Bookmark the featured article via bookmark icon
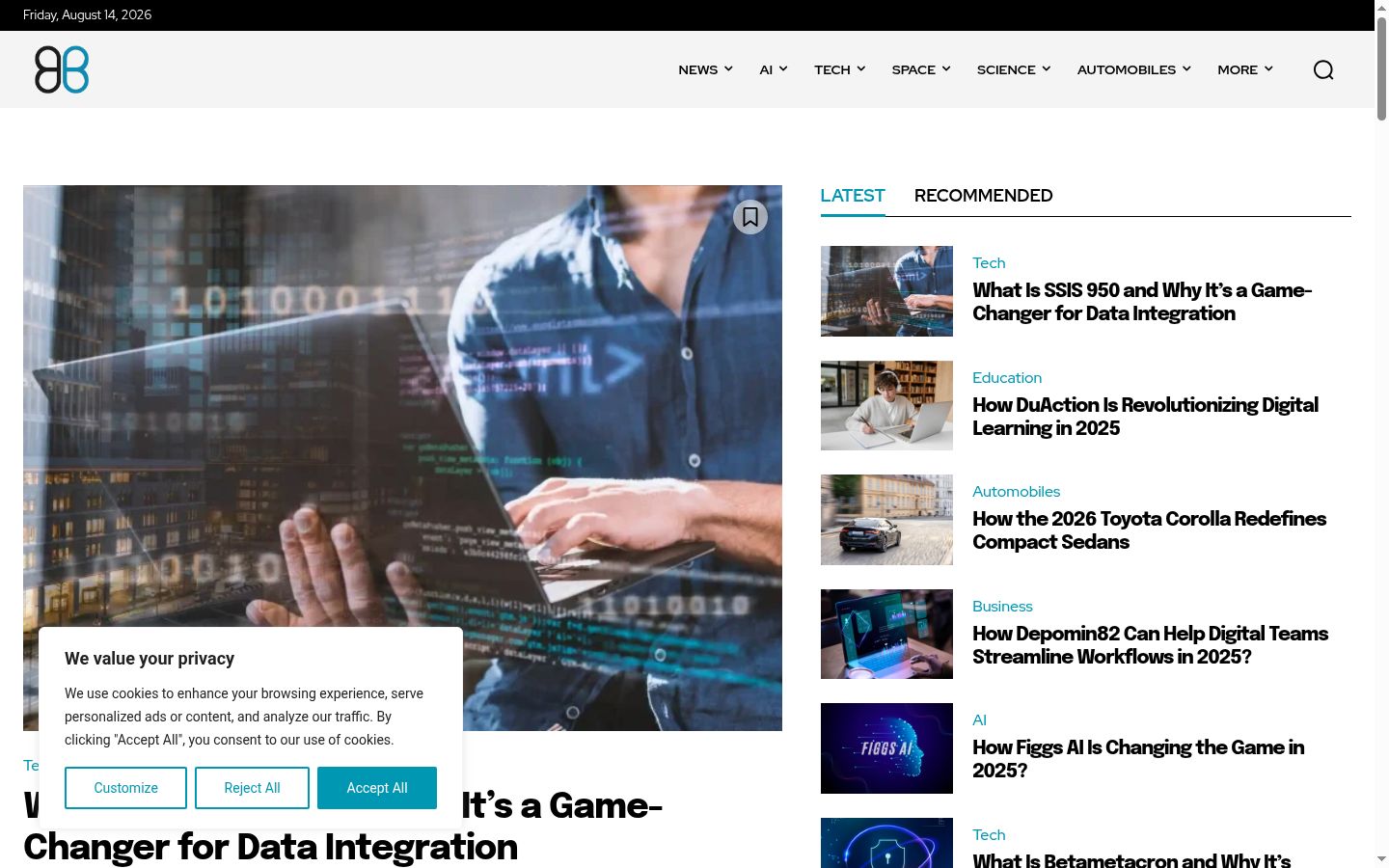 click(750, 217)
